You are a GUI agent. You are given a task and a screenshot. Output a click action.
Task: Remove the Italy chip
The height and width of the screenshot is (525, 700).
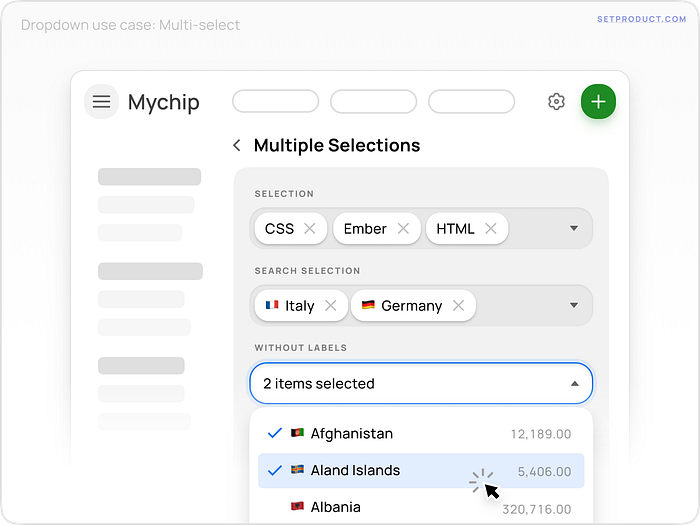coord(331,306)
